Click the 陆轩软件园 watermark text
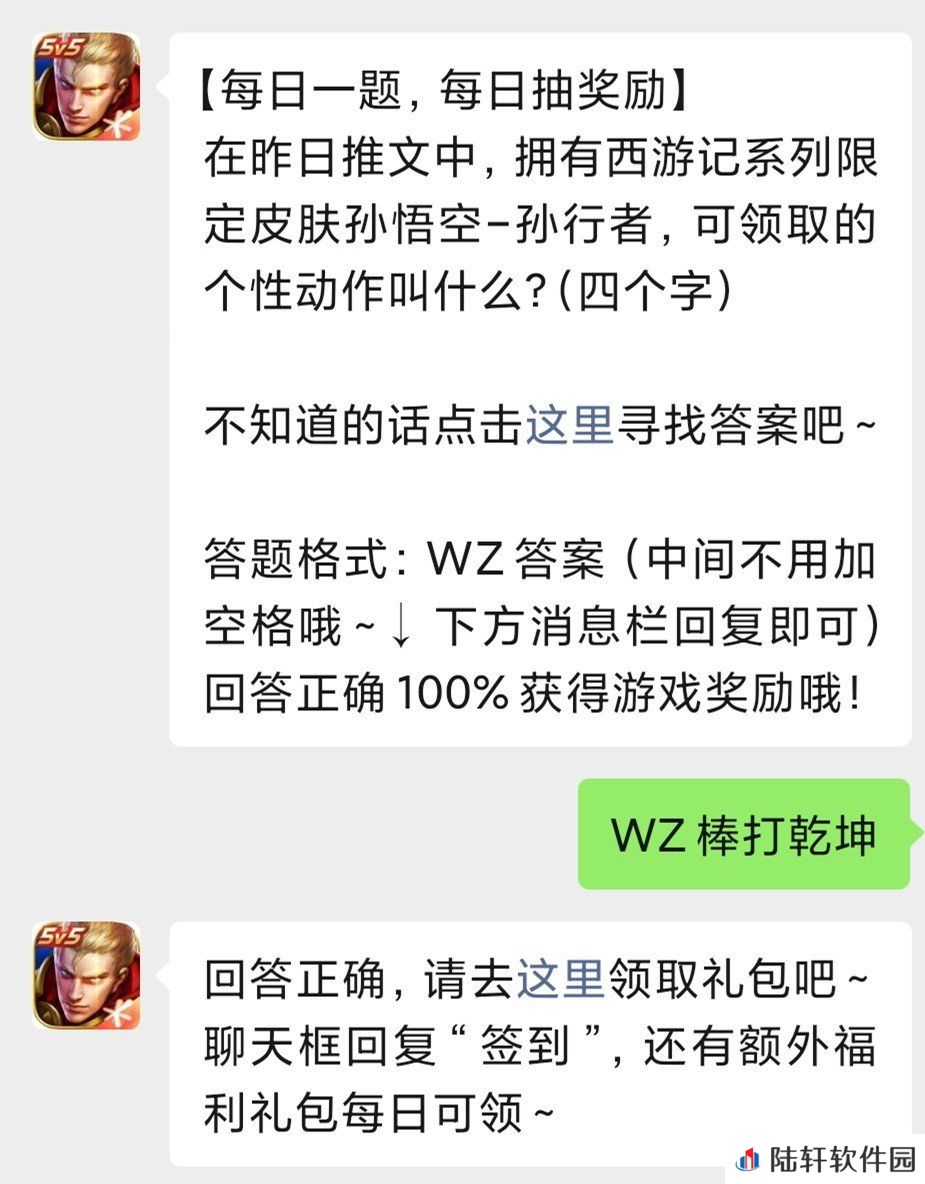 pyautogui.click(x=842, y=1159)
